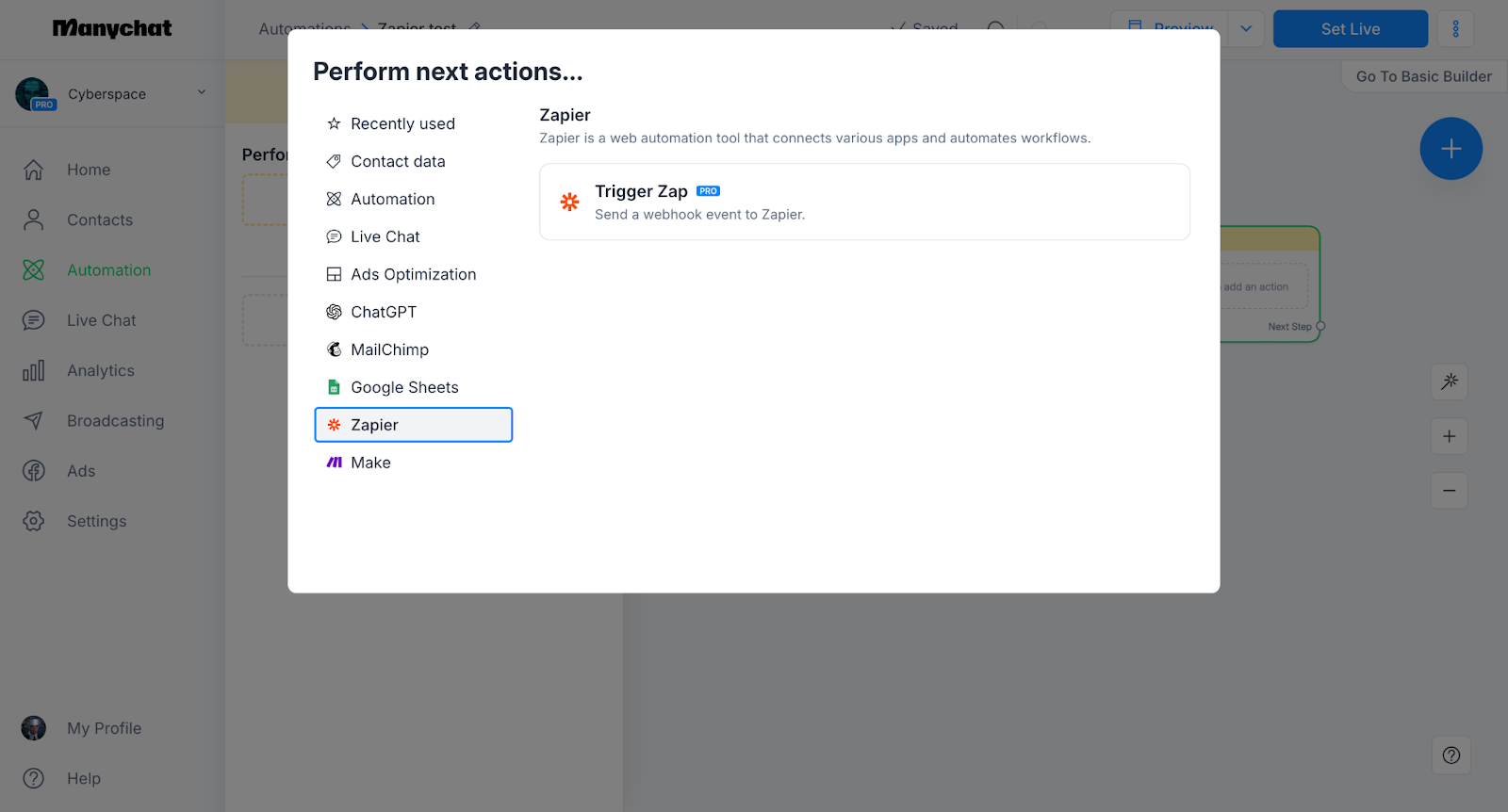Screen dimensions: 1508x812
Task: Select the Trigger Zap action
Action: pyautogui.click(x=863, y=202)
